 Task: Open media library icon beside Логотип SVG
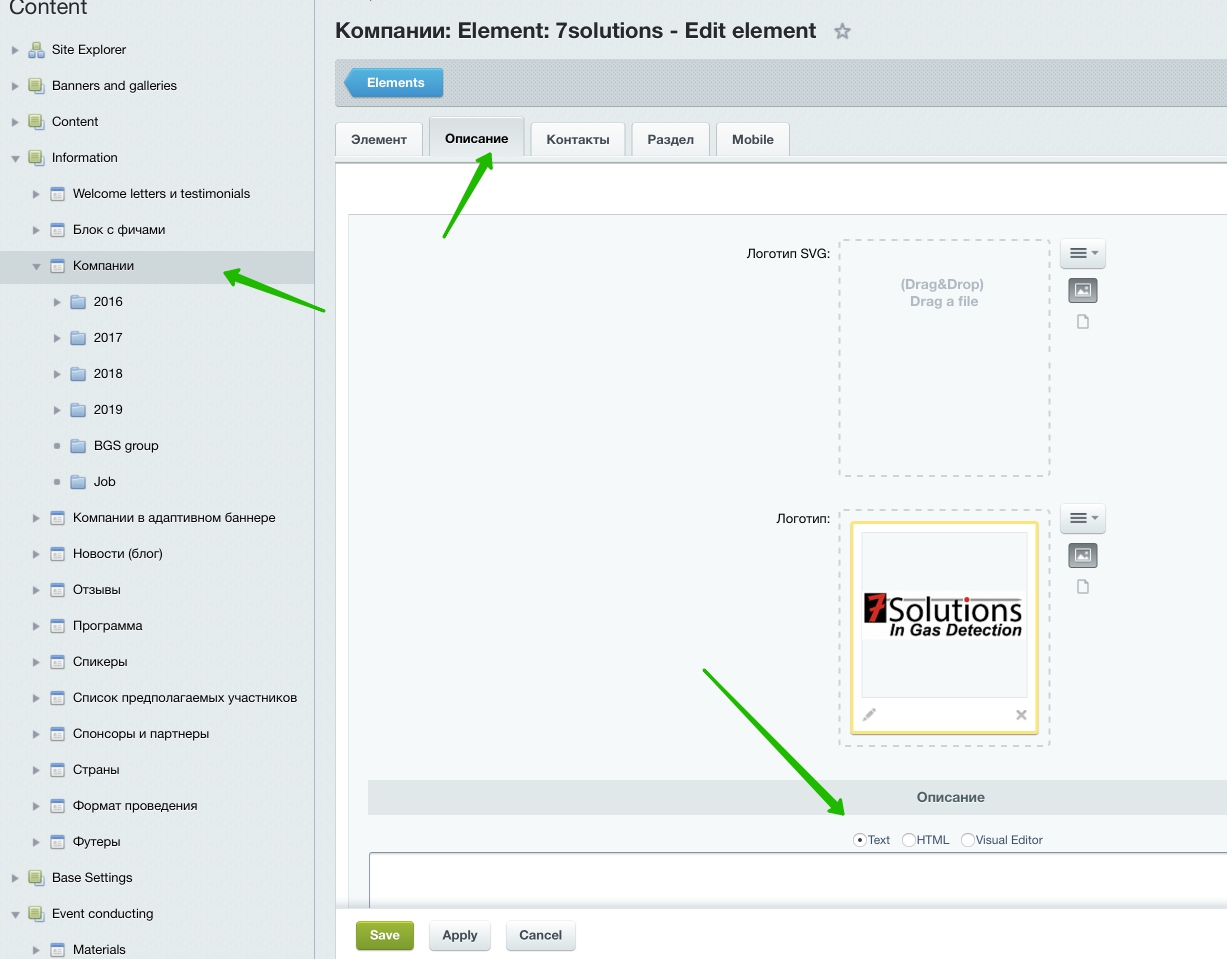[1082, 290]
